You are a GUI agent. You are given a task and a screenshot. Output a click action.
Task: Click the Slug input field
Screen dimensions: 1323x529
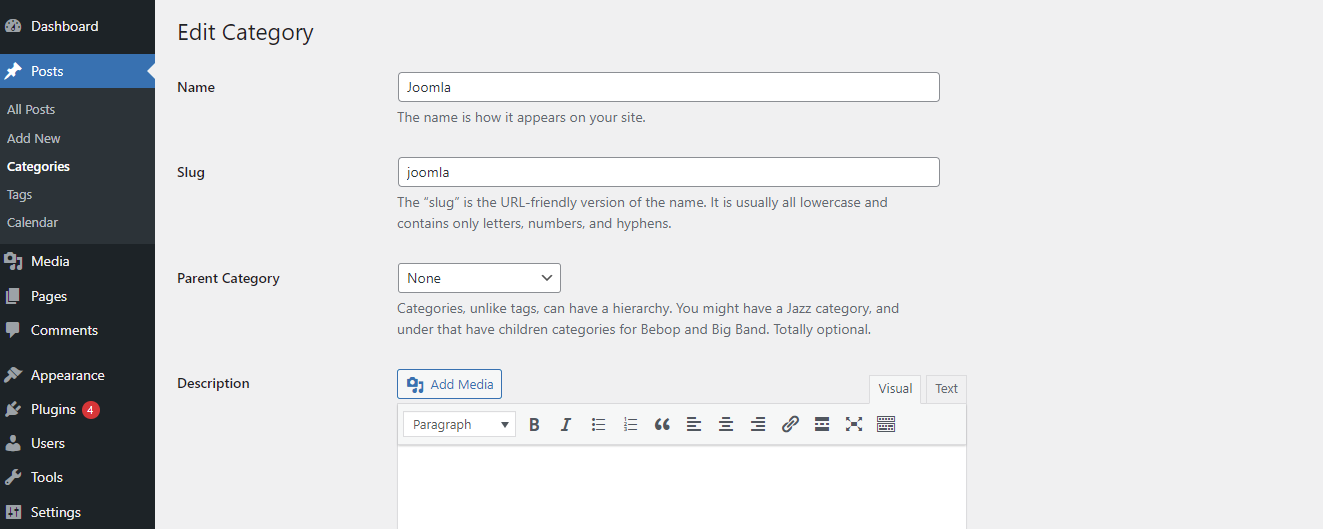(668, 172)
